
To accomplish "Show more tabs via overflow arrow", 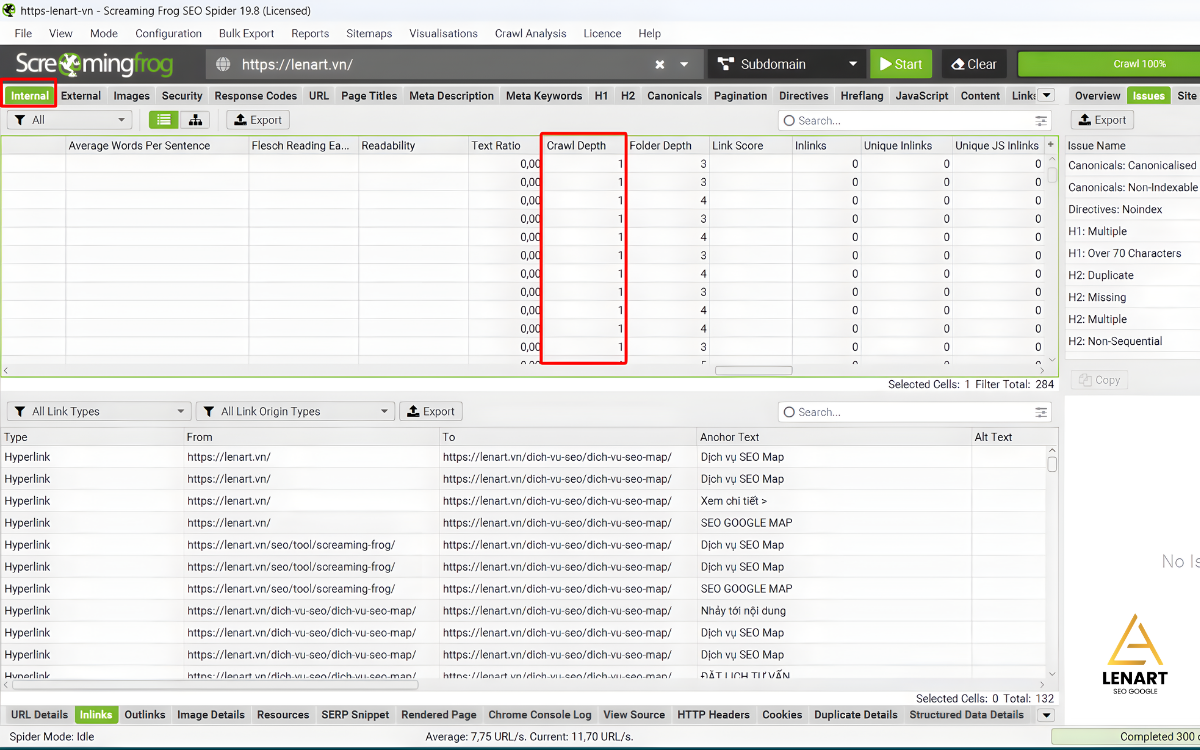I will [x=1046, y=96].
